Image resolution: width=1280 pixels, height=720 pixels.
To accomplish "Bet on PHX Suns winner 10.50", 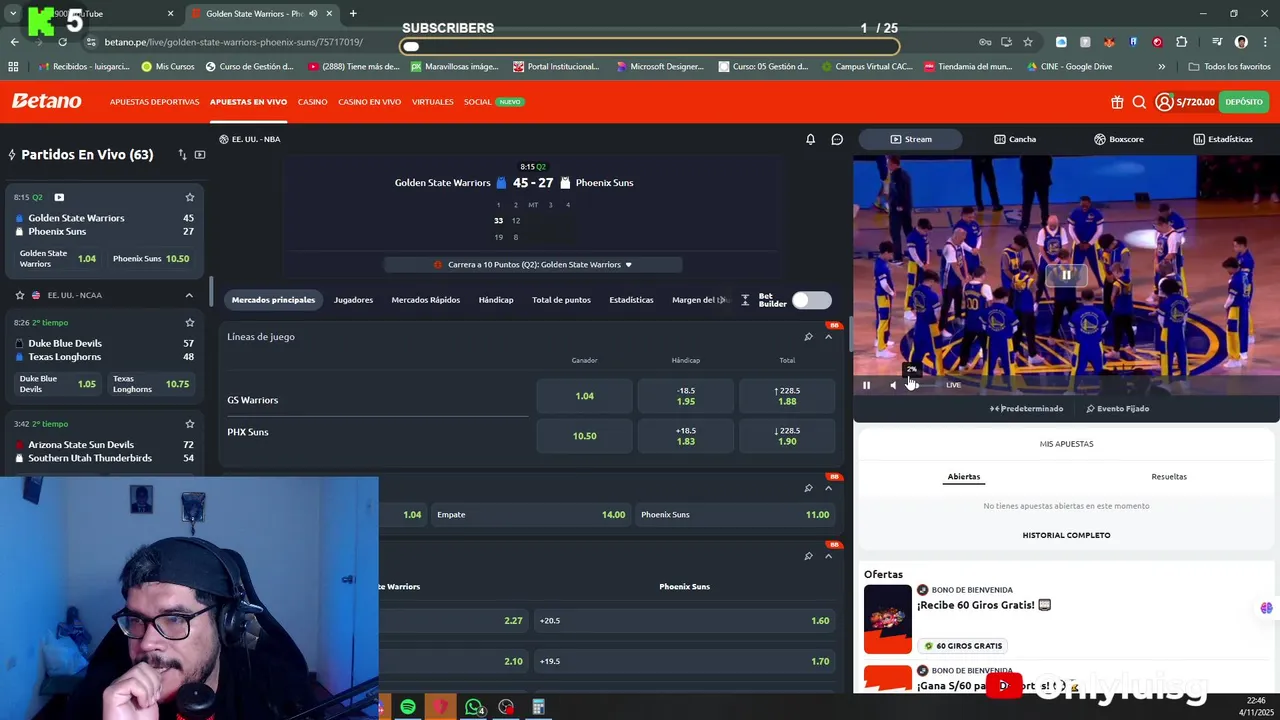I will click(x=585, y=436).
